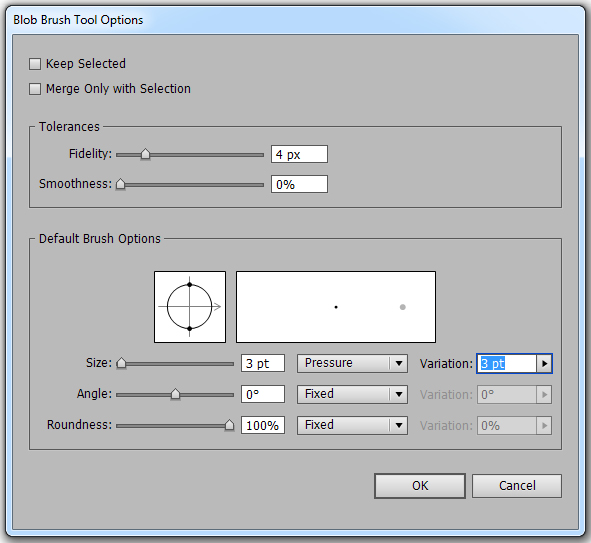Viewport: 591px width, 543px height.
Task: Click the brush angle preview circle
Action: (x=190, y=307)
